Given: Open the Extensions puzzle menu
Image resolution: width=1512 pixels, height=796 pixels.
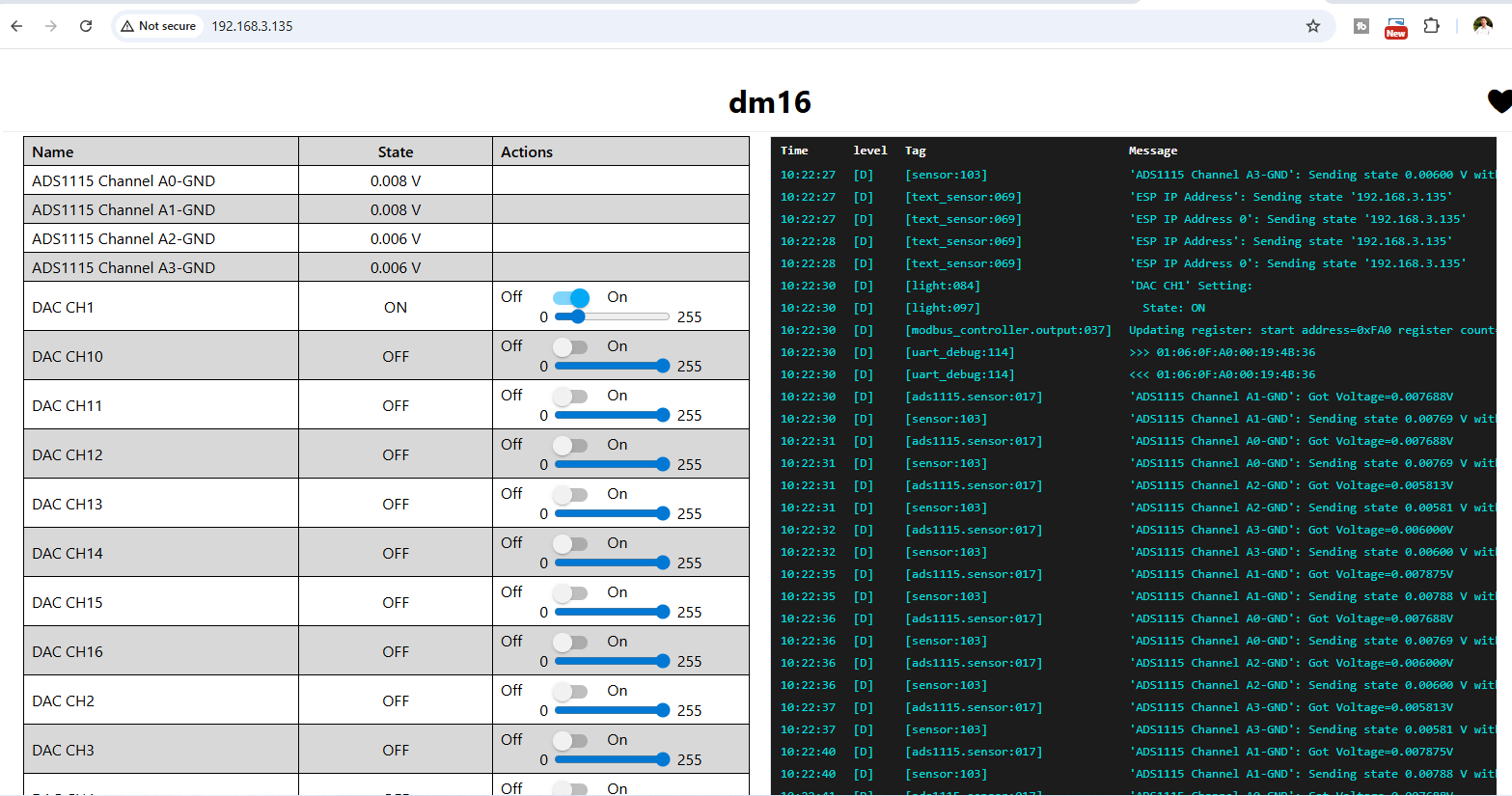Looking at the screenshot, I should click(1432, 26).
